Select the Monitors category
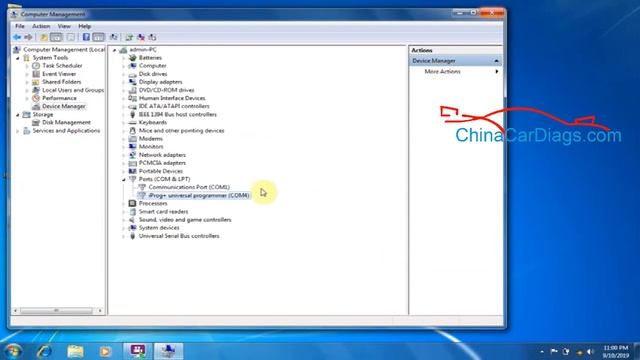 151,147
